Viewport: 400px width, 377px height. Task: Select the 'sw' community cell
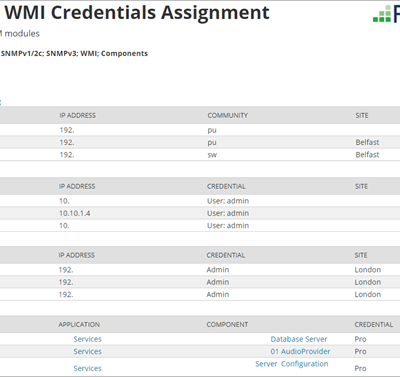[212, 155]
